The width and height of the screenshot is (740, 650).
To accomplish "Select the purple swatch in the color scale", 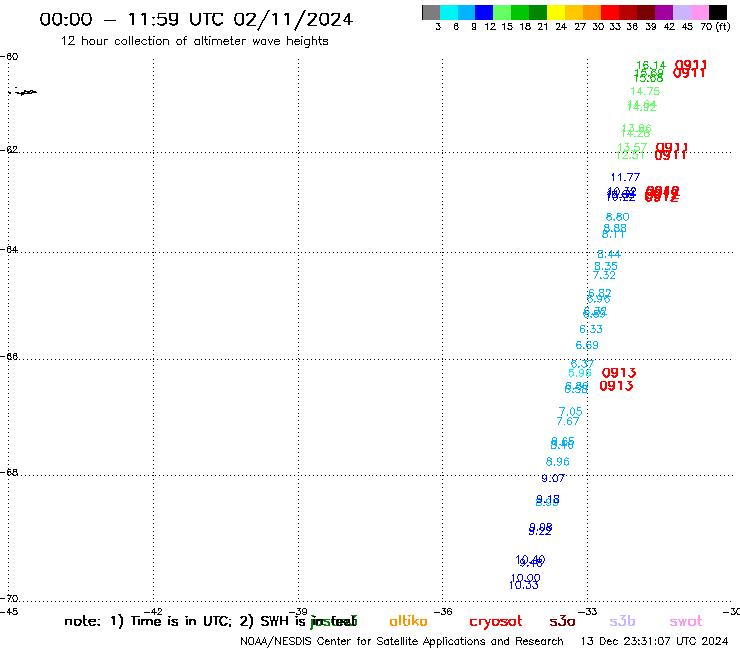I will pyautogui.click(x=664, y=12).
